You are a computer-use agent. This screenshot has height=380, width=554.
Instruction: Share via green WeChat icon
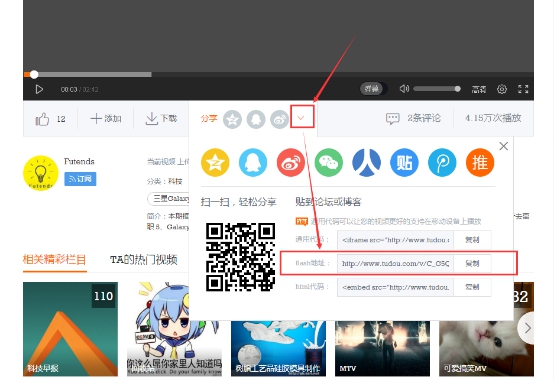(329, 163)
